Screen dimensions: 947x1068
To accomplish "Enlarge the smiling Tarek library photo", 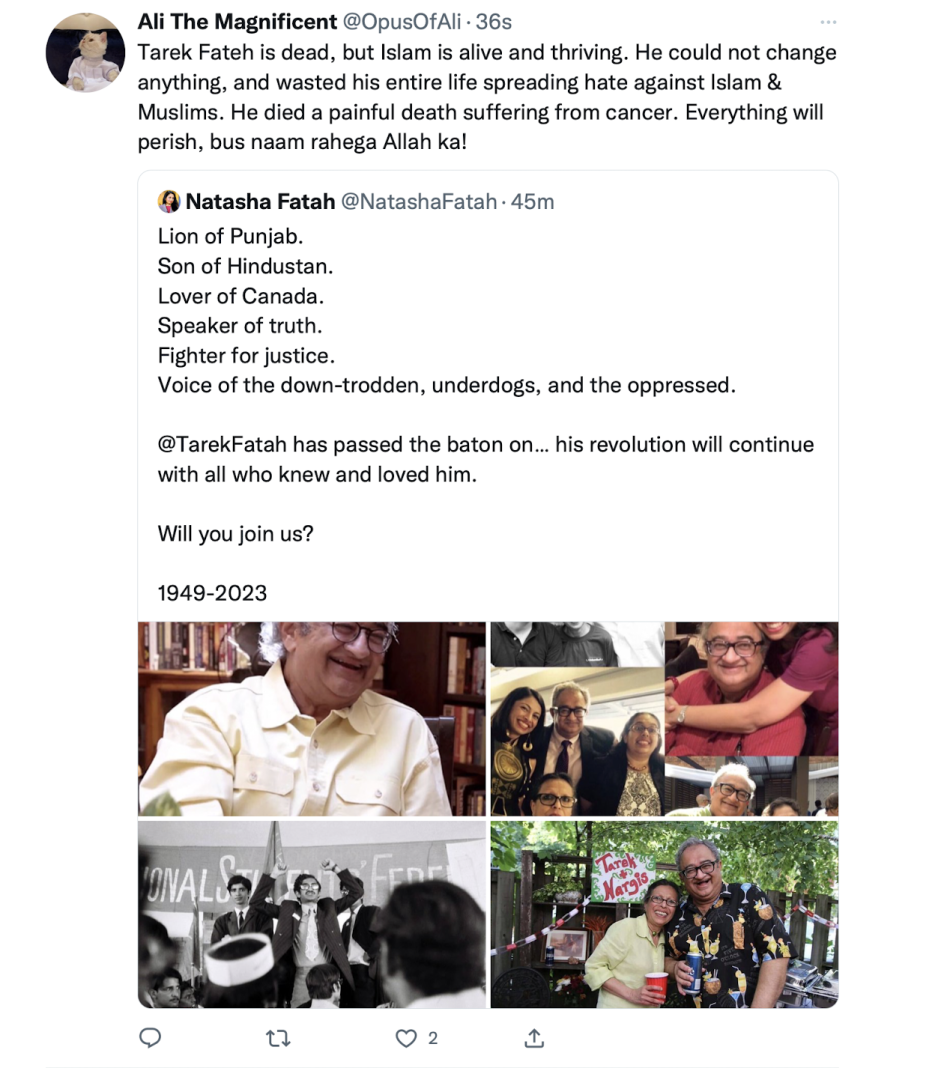I will point(311,716).
